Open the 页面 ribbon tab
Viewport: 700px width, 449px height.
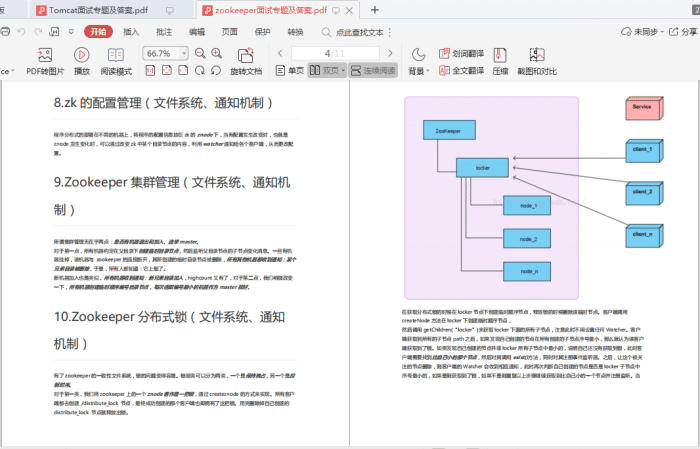229,32
